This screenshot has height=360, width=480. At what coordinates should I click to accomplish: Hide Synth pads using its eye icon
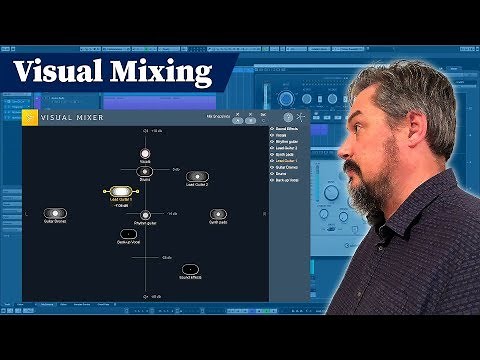pyautogui.click(x=272, y=155)
